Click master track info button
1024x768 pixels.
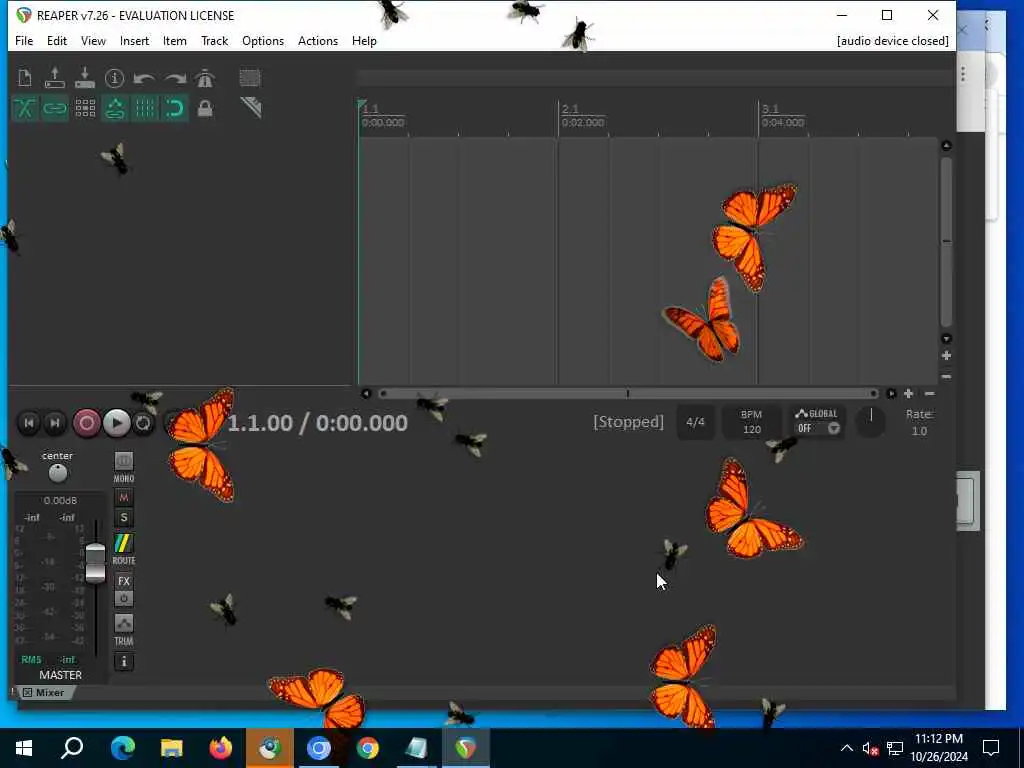pyautogui.click(x=123, y=662)
